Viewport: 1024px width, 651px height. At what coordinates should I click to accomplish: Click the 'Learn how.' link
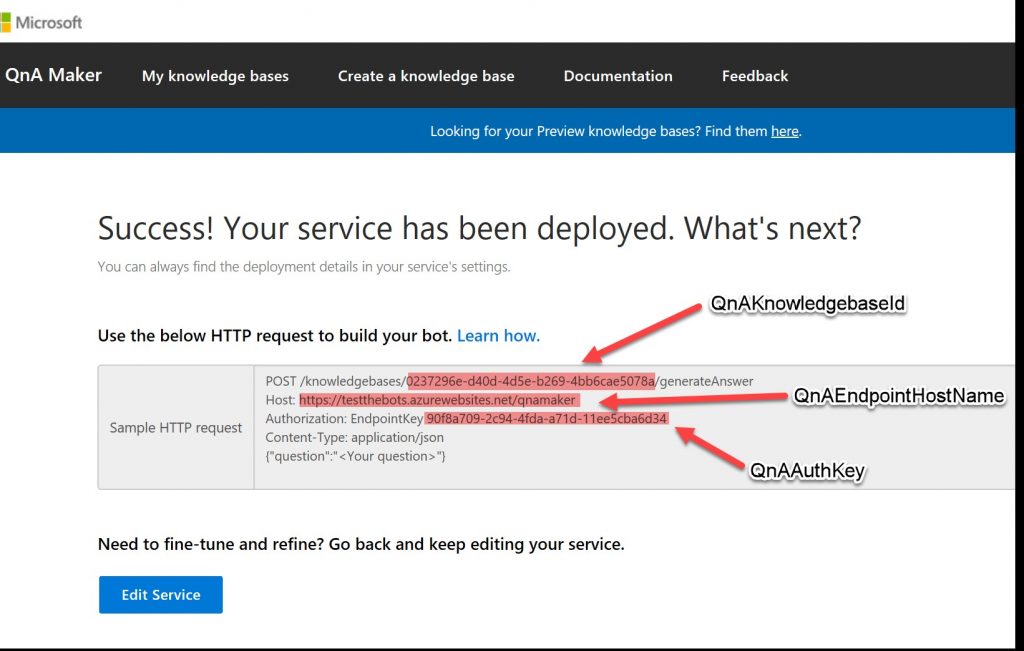coord(498,336)
